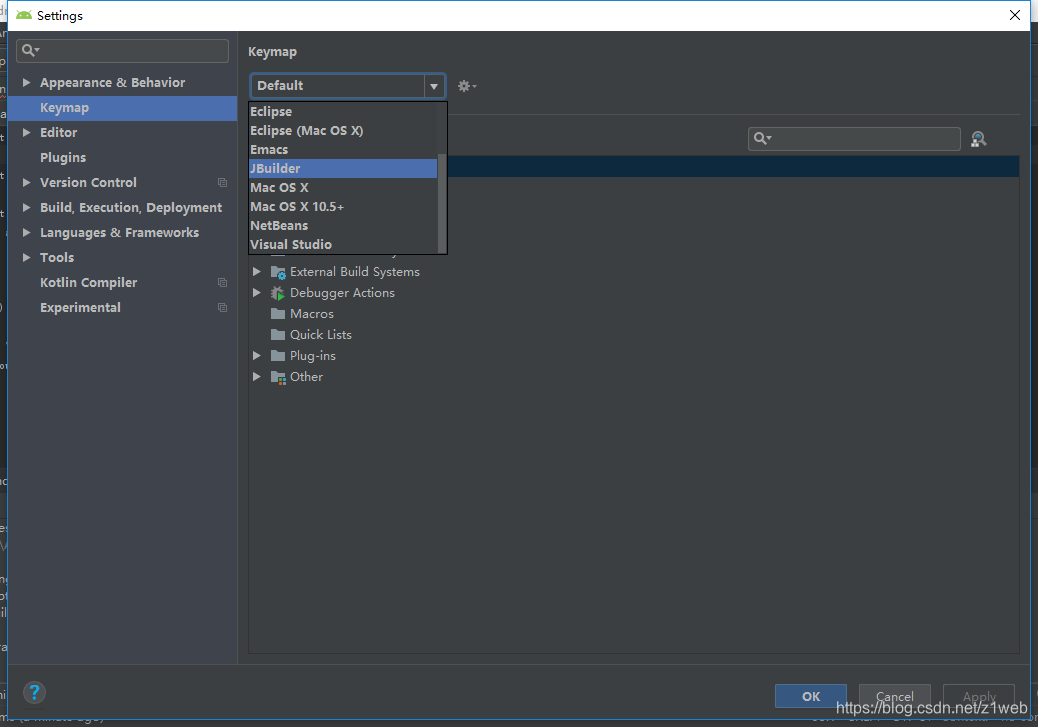Click project-level icon beside Kotlin Compiler
The width and height of the screenshot is (1038, 727).
(x=222, y=283)
